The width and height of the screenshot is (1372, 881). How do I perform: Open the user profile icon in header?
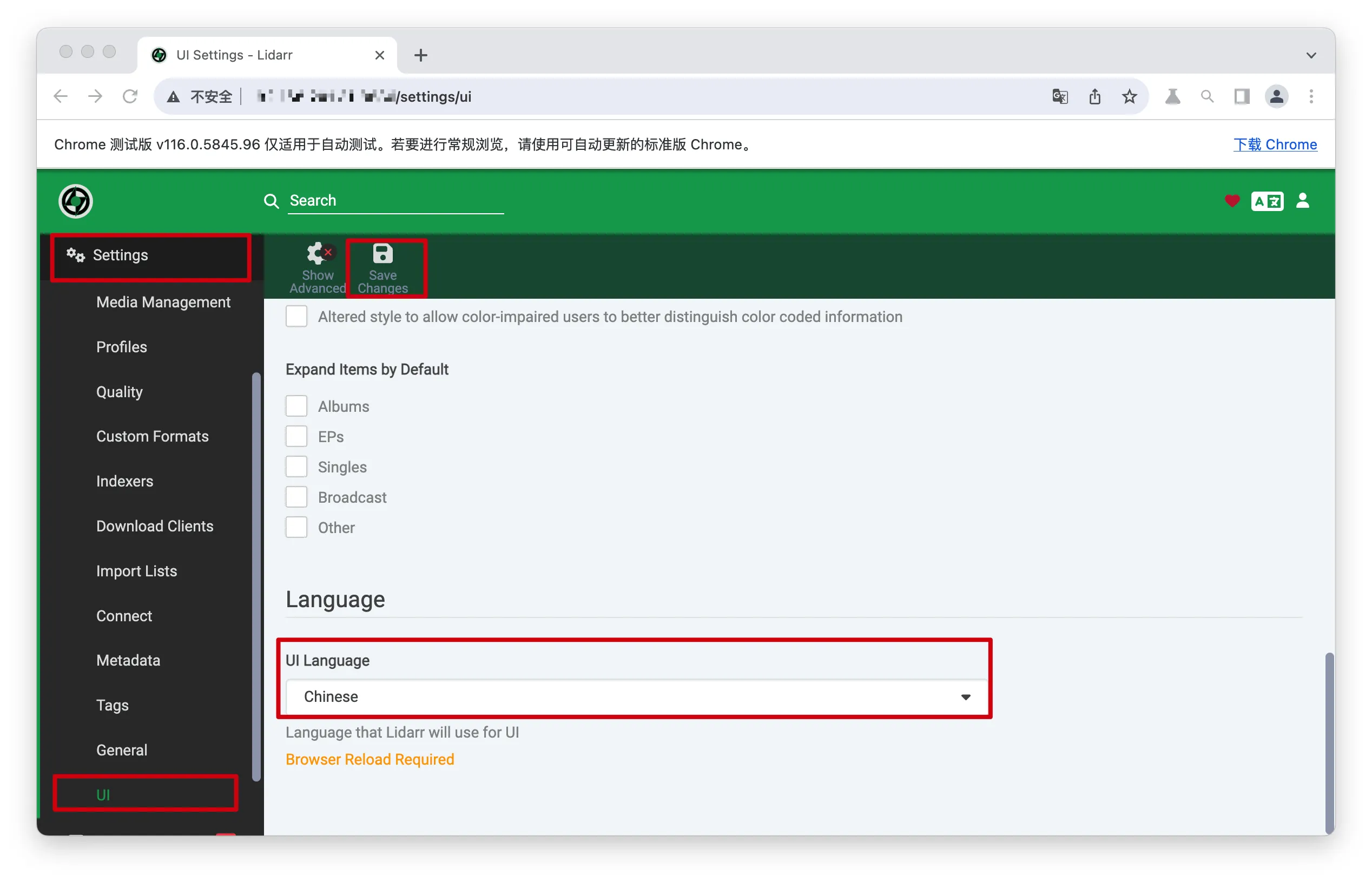point(1302,201)
